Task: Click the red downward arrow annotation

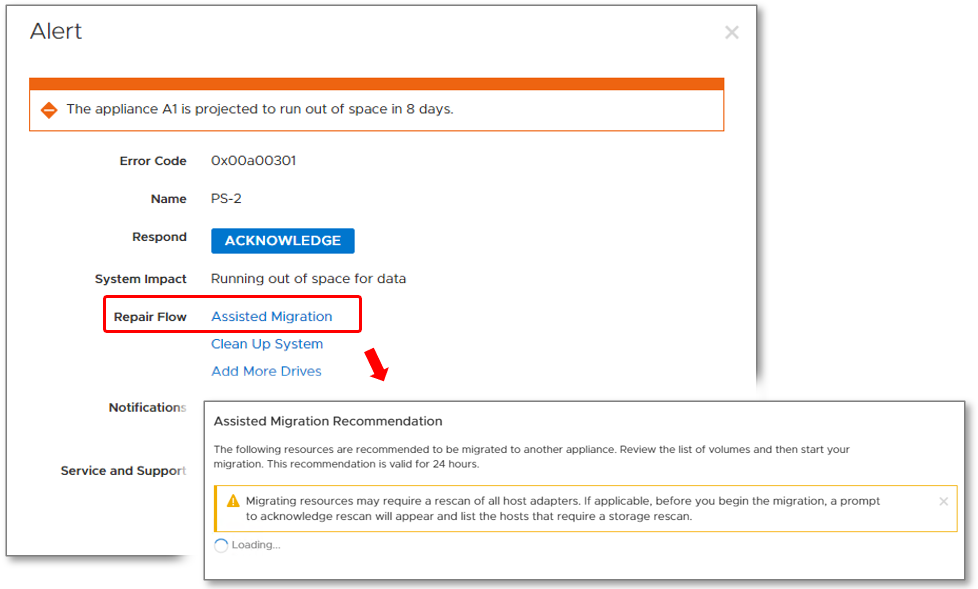Action: tap(376, 365)
